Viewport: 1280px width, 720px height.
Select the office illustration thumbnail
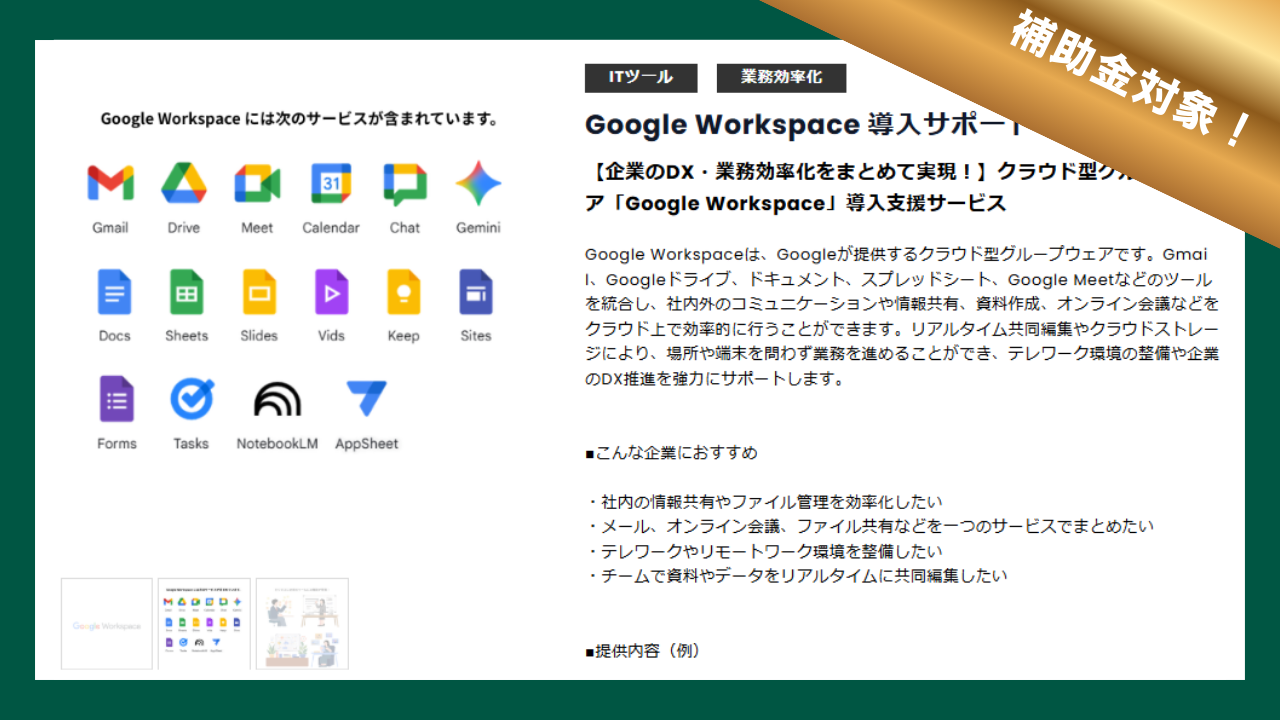[302, 624]
